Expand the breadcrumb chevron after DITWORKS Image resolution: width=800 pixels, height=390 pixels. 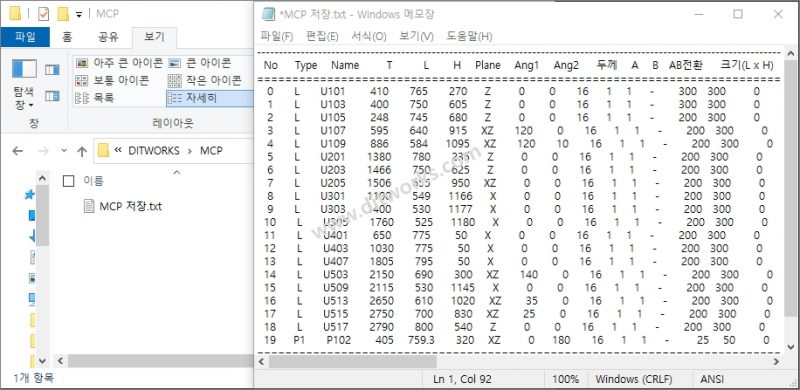[x=189, y=151]
